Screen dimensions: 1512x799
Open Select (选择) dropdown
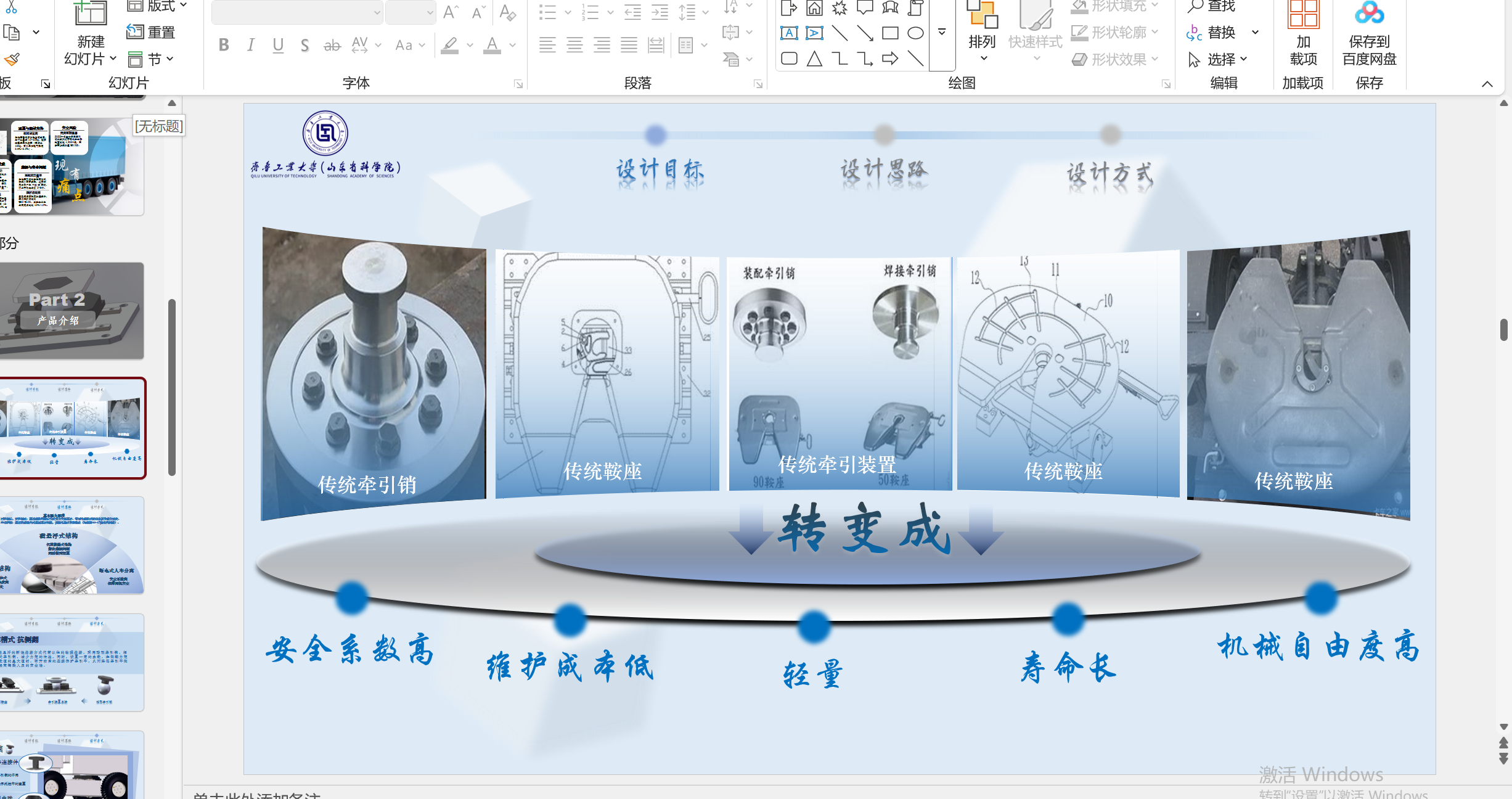pos(1217,59)
